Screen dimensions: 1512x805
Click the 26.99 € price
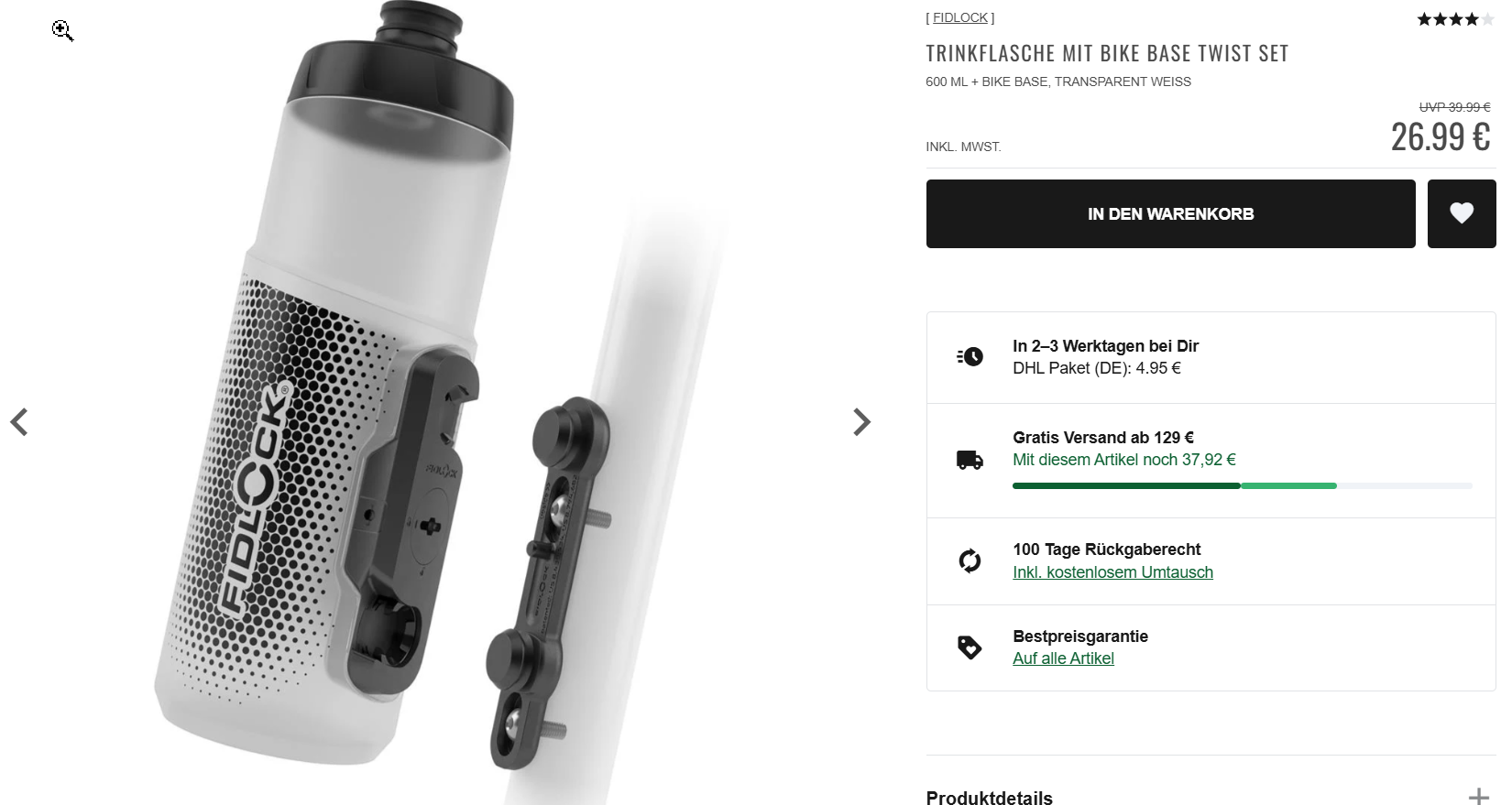point(1441,137)
